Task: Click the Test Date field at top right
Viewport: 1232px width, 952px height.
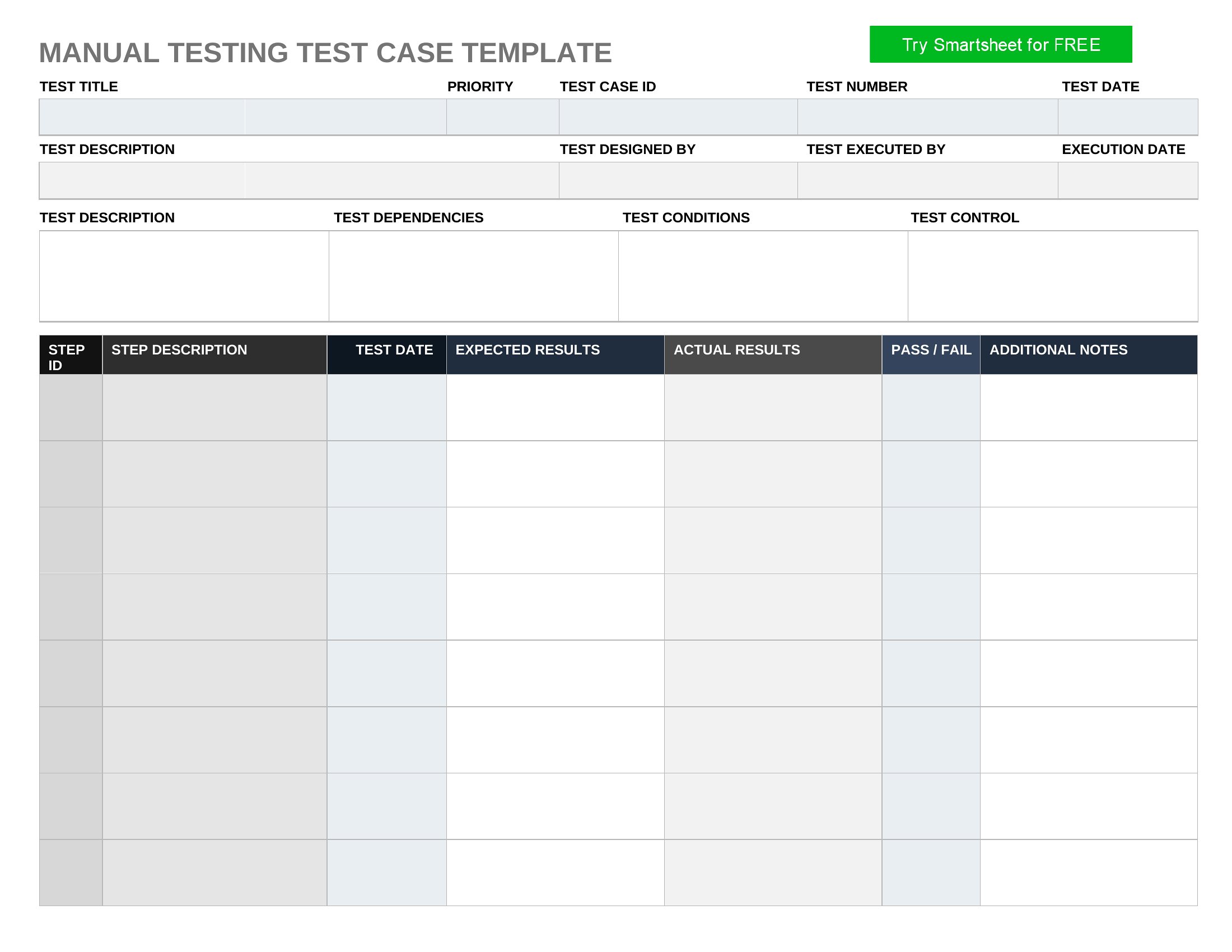Action: pyautogui.click(x=1127, y=116)
